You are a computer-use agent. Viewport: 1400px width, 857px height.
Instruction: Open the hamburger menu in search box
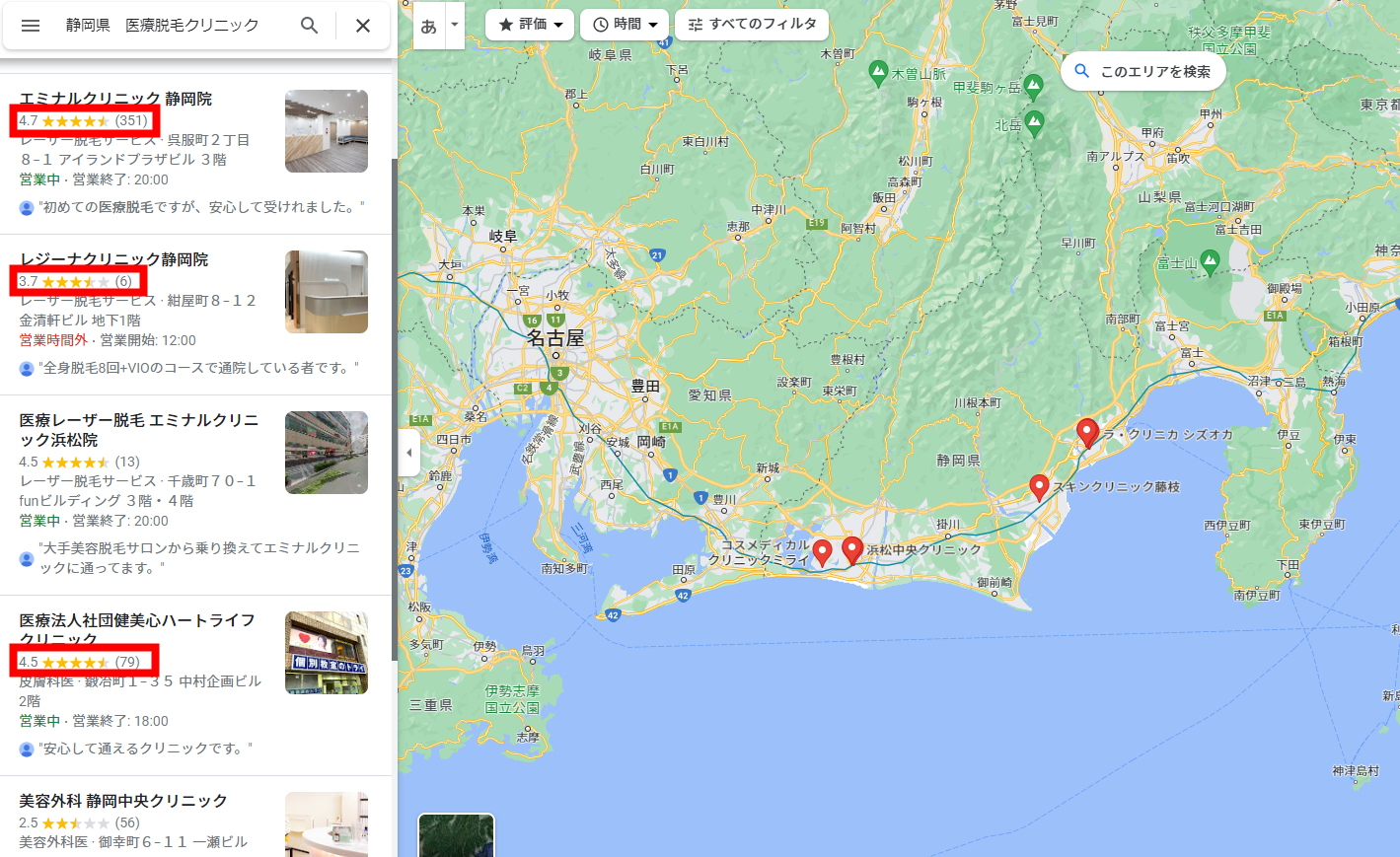pyautogui.click(x=31, y=26)
